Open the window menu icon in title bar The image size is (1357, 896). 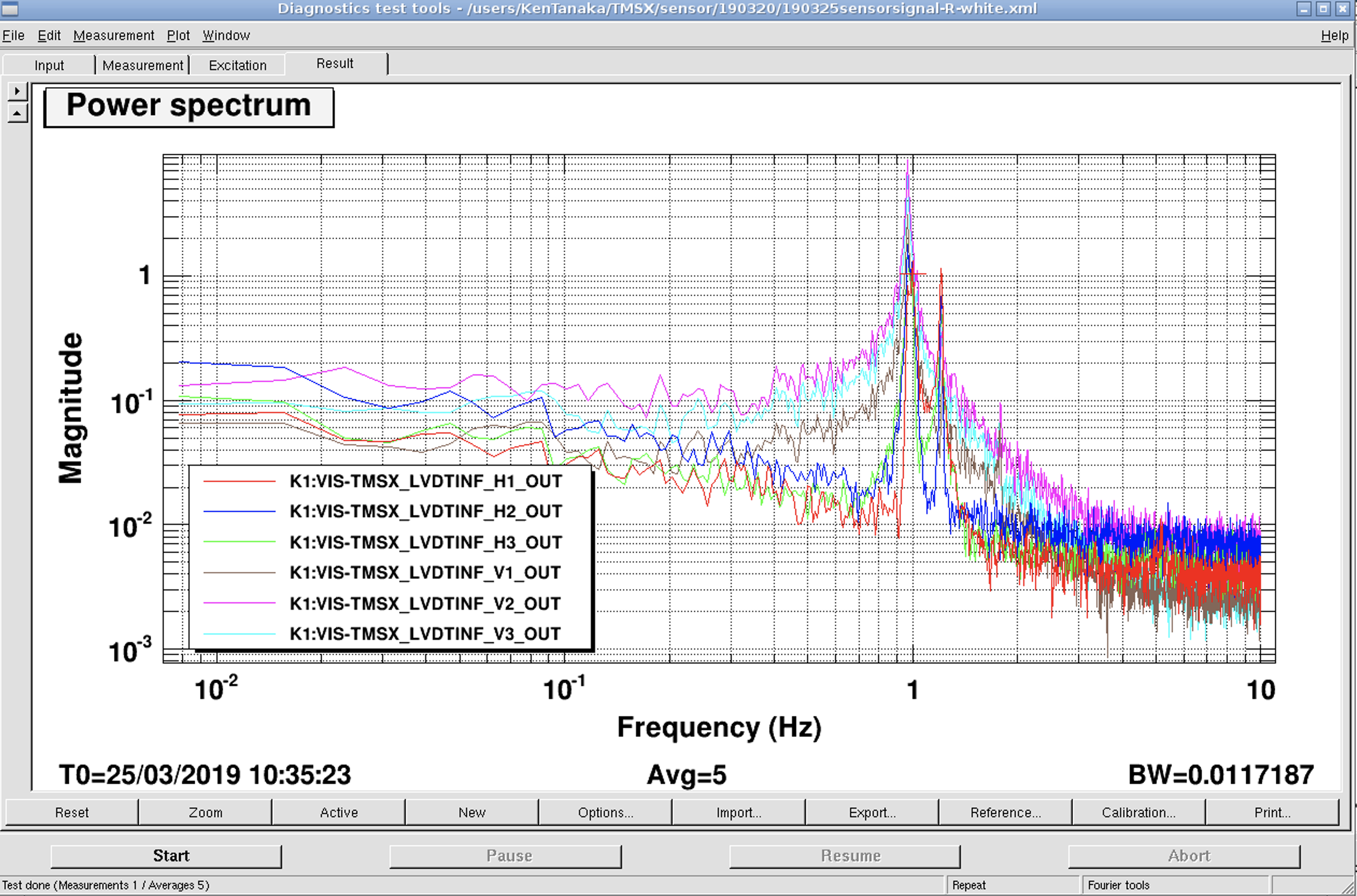10,9
